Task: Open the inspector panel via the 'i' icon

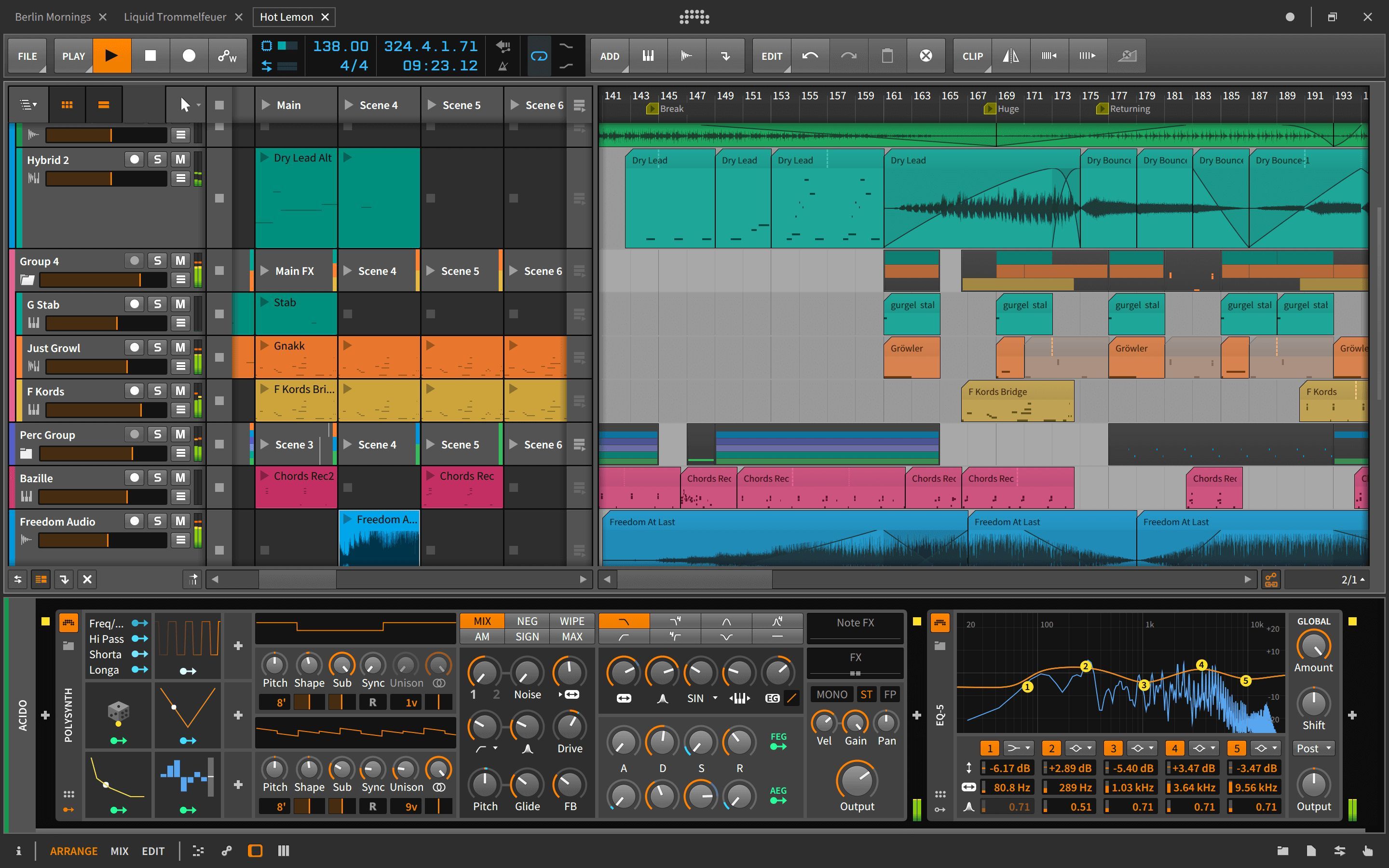Action: (x=19, y=850)
